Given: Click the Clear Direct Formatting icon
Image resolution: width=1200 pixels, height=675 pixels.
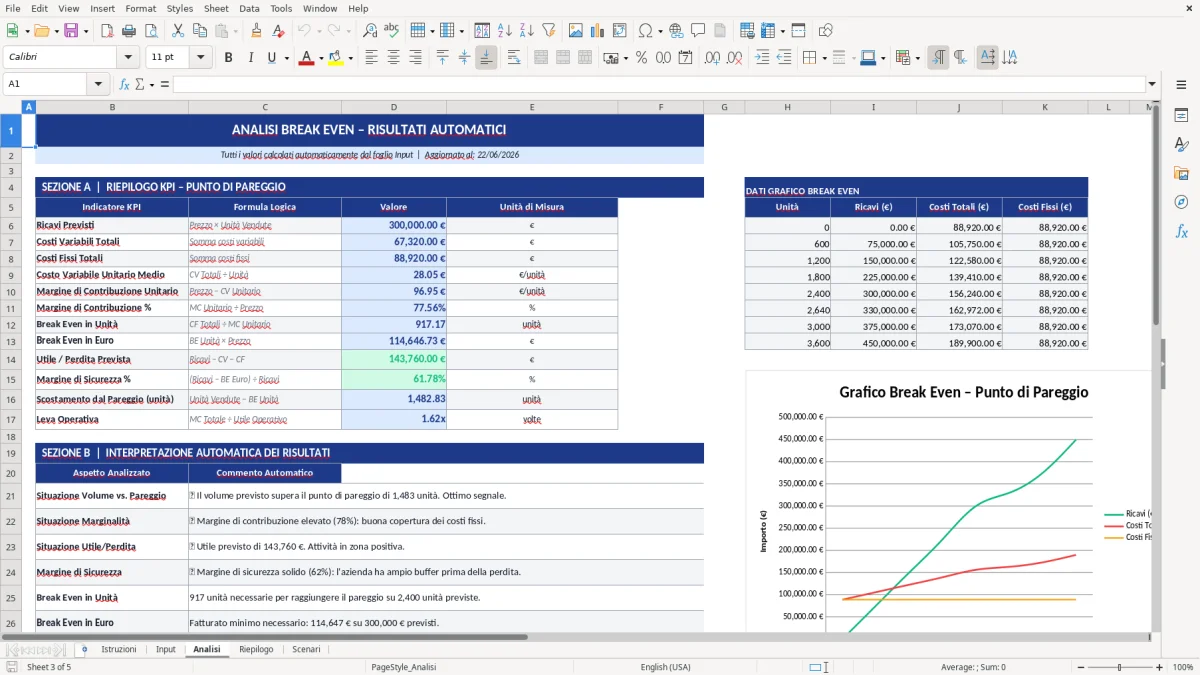Looking at the screenshot, I should pos(277,31).
